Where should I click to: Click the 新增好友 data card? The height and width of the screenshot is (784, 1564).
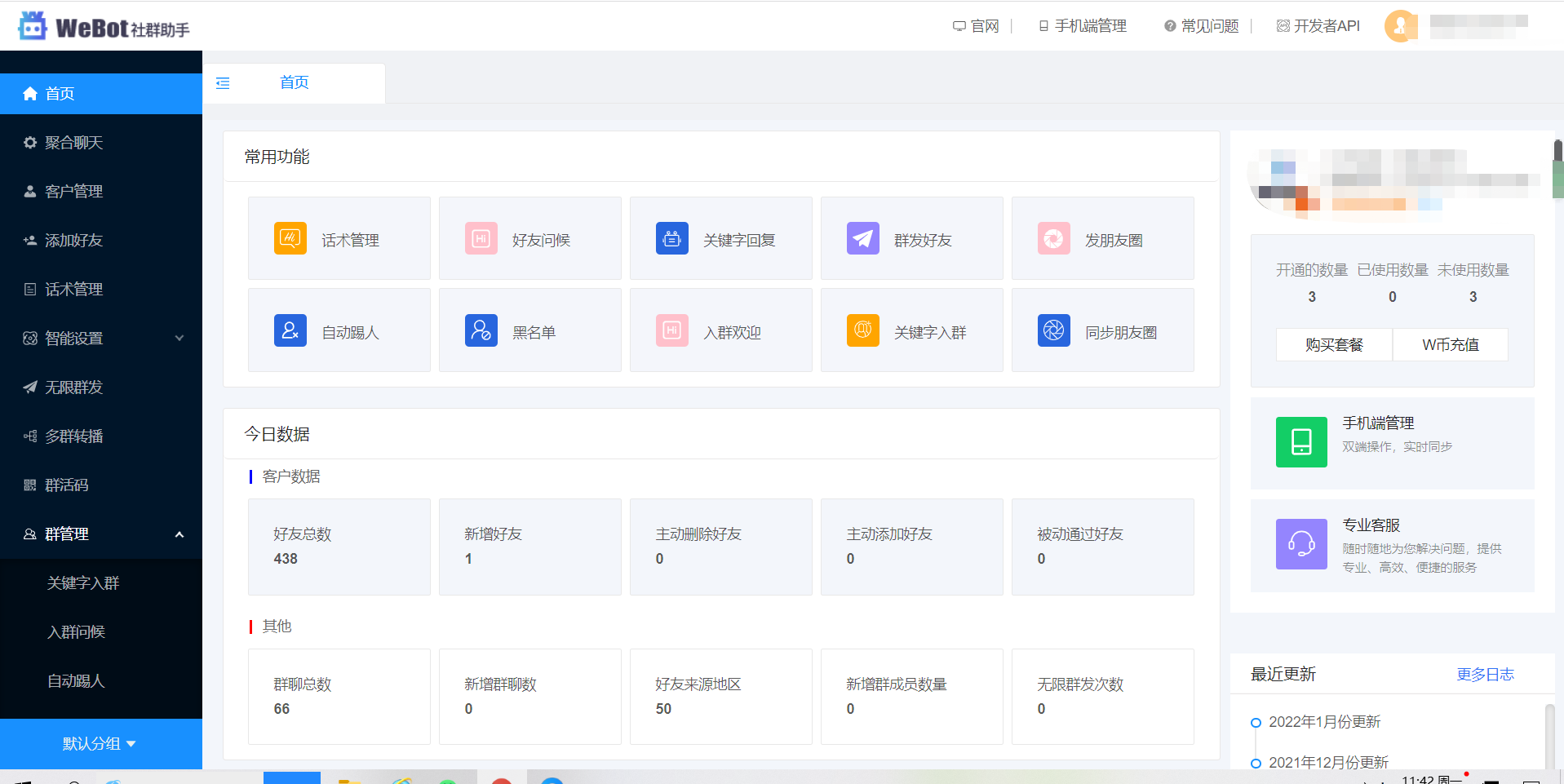click(530, 547)
